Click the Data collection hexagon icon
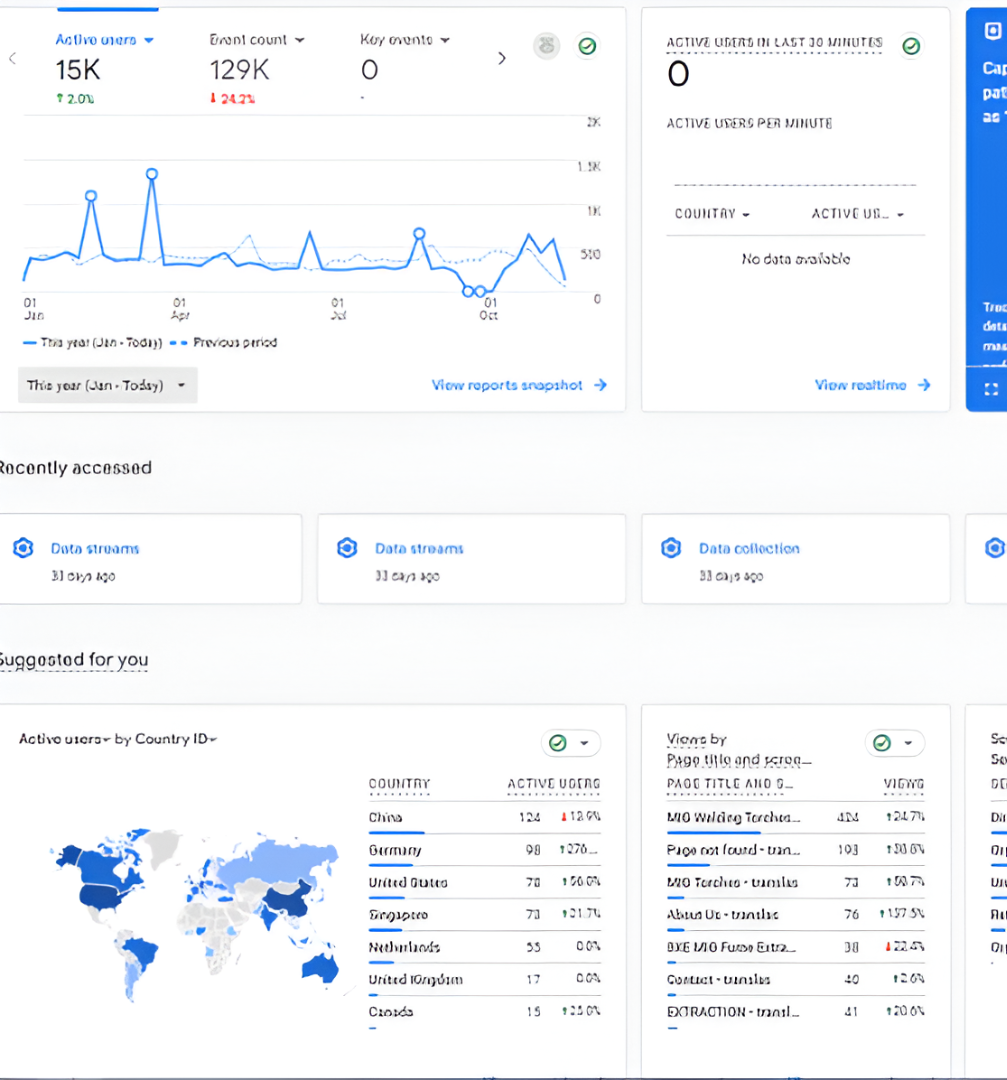 pyautogui.click(x=671, y=548)
